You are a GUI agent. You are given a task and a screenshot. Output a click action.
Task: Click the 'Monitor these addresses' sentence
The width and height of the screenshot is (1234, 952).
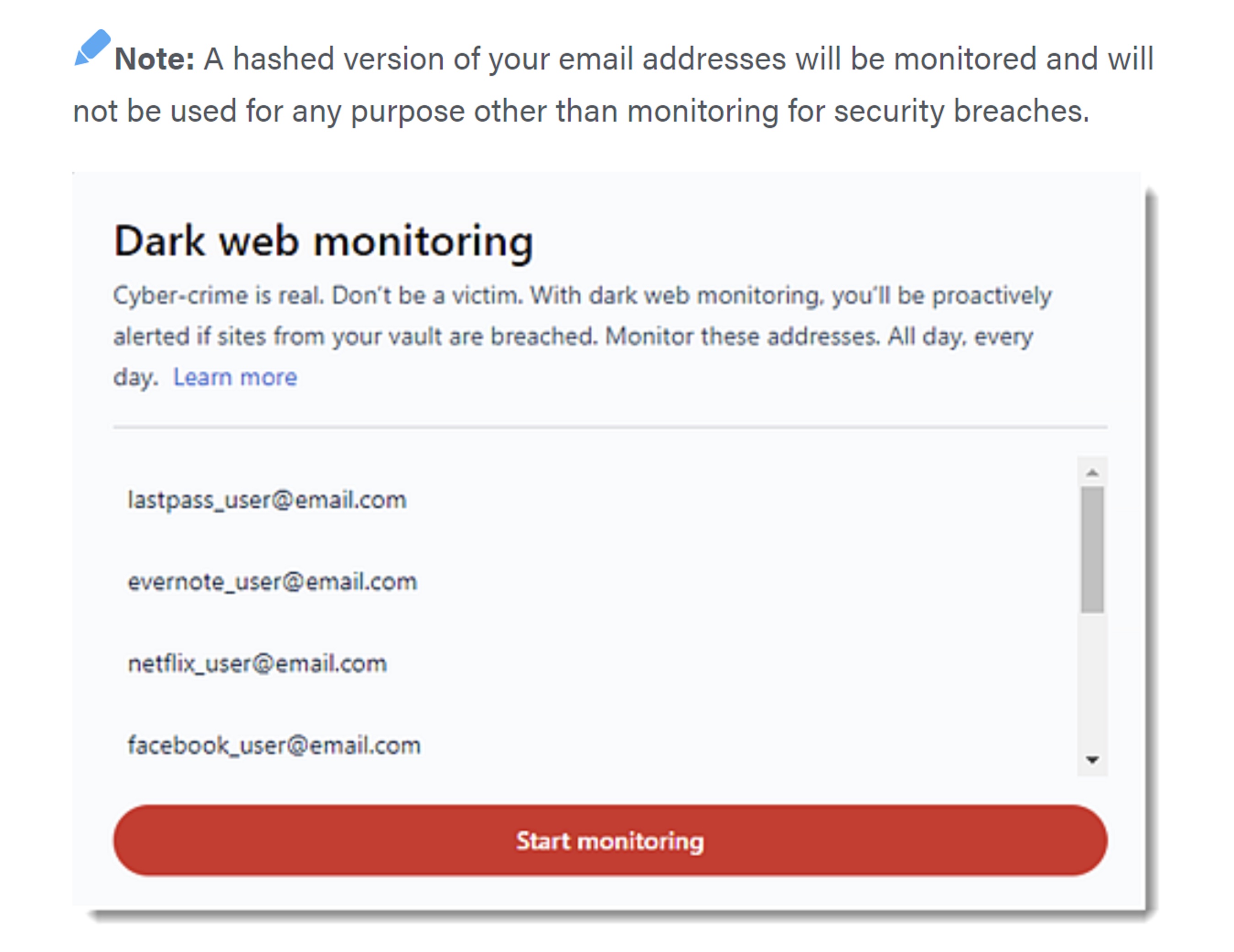pos(742,336)
